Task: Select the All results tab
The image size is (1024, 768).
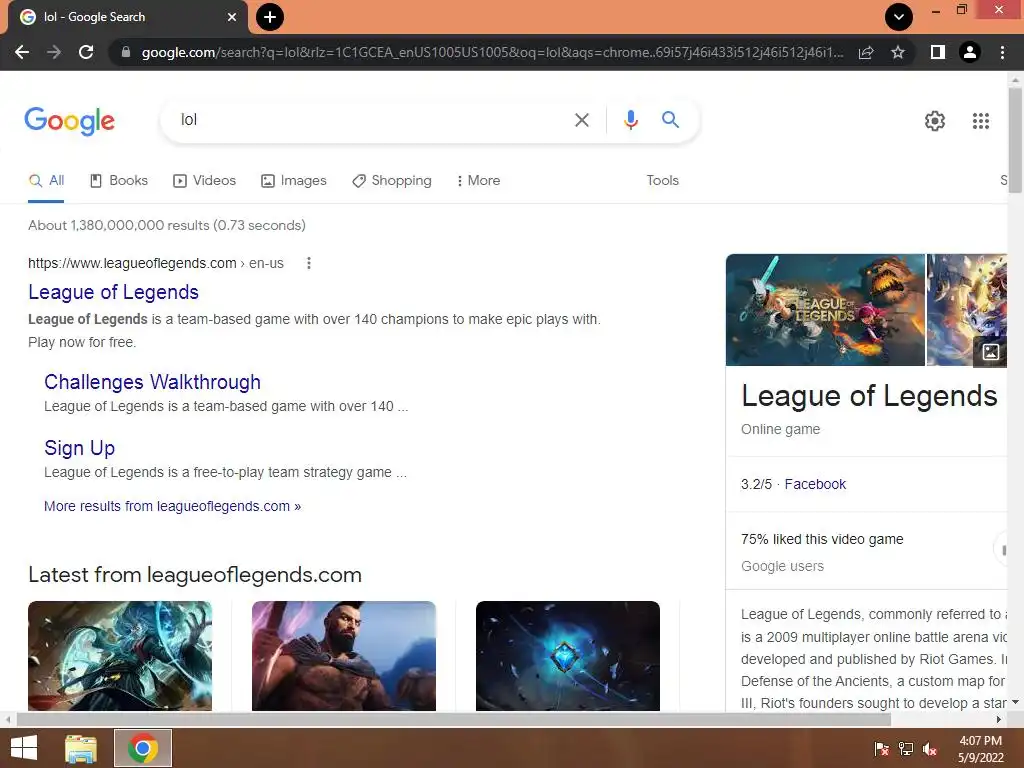Action: [x=46, y=181]
